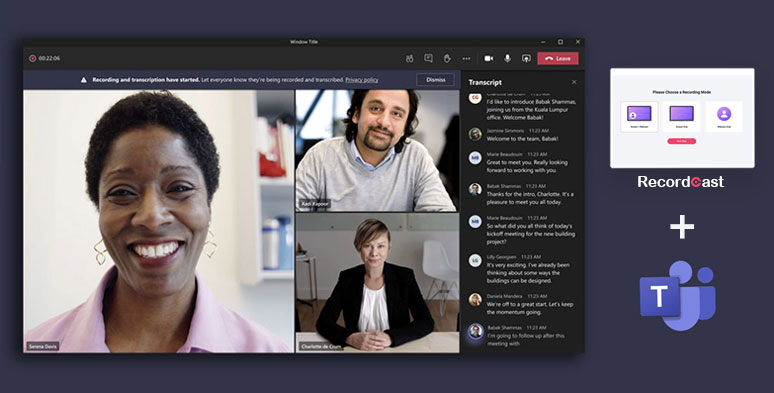Select Aadi Kapoor video tile
Screen dimensions: 774x393
click(x=377, y=150)
